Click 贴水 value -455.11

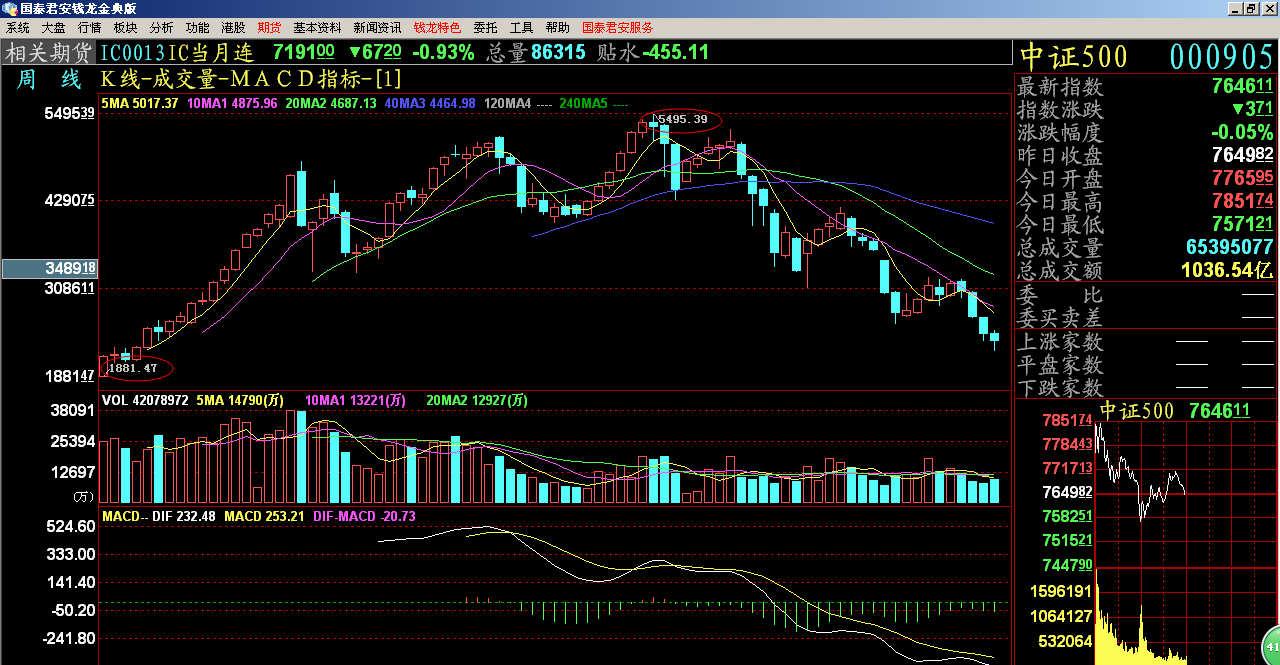[x=675, y=52]
